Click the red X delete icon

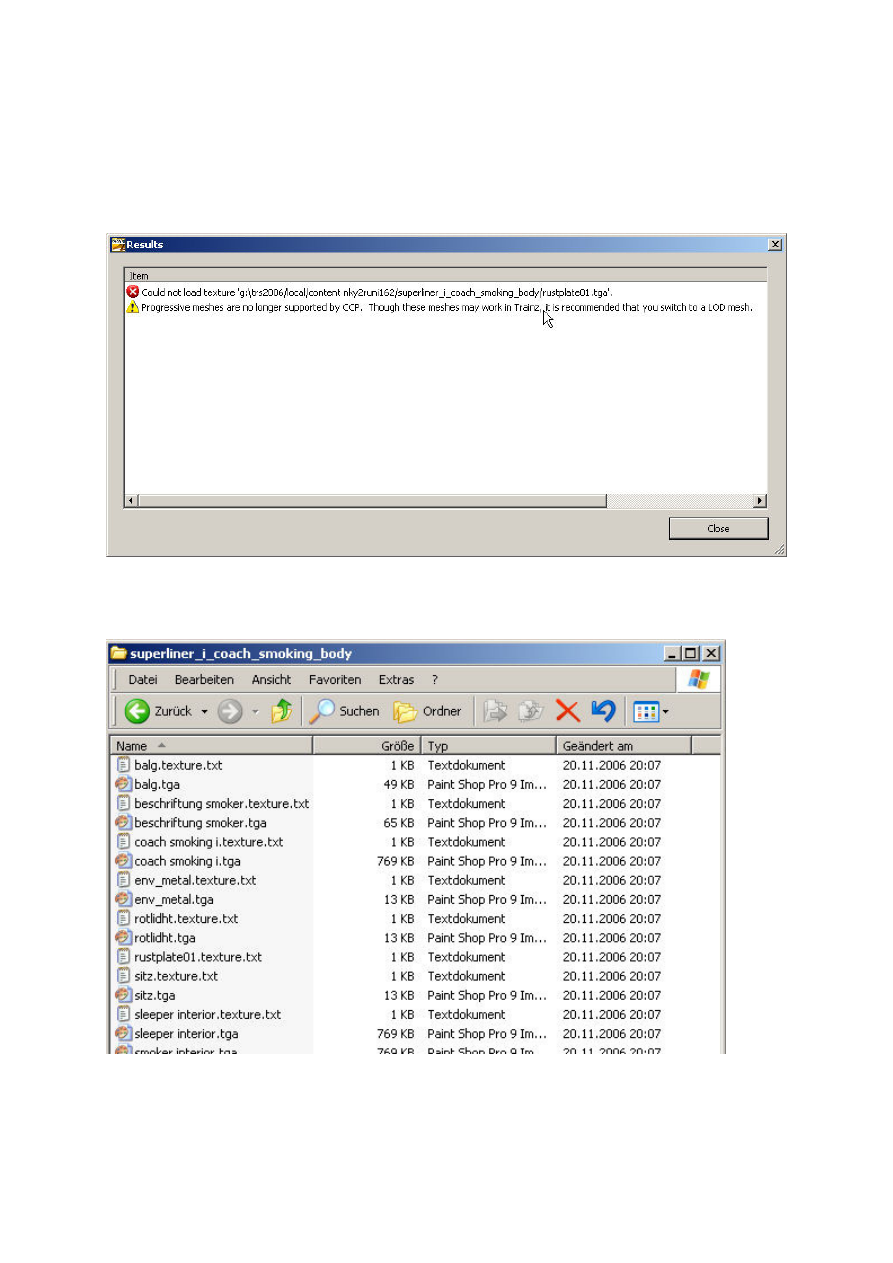click(x=567, y=711)
